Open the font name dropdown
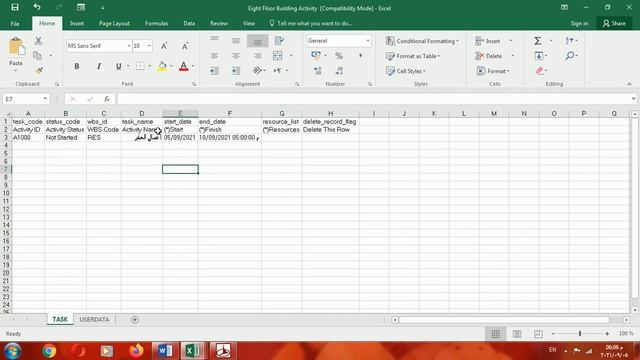The image size is (640, 360). (x=129, y=46)
